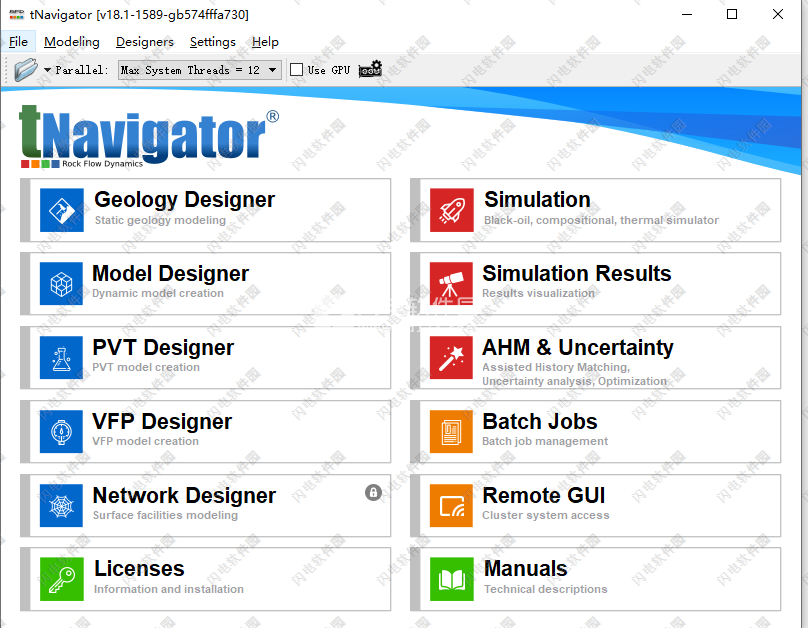
Task: Click the 'Parallel:' toolbar label
Action: 82,70
